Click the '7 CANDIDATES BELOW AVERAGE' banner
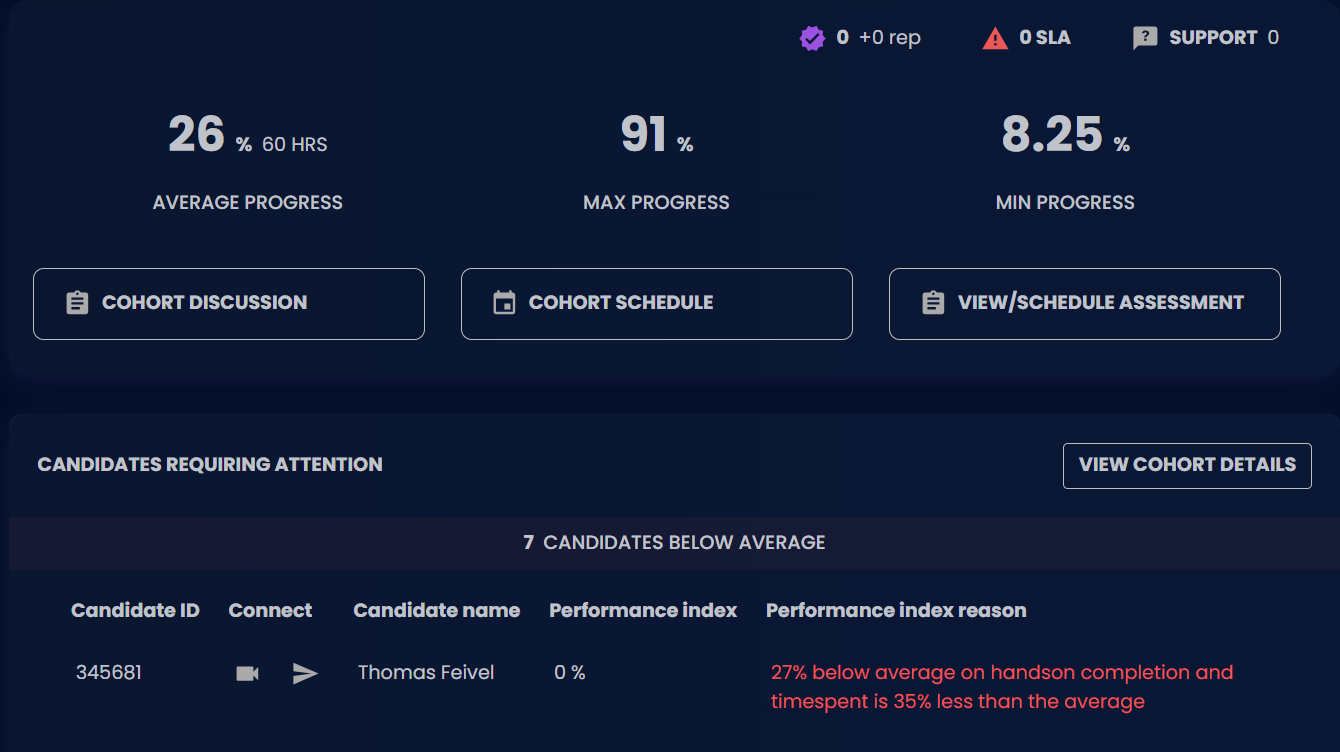Image resolution: width=1340 pixels, height=752 pixels. [x=674, y=543]
